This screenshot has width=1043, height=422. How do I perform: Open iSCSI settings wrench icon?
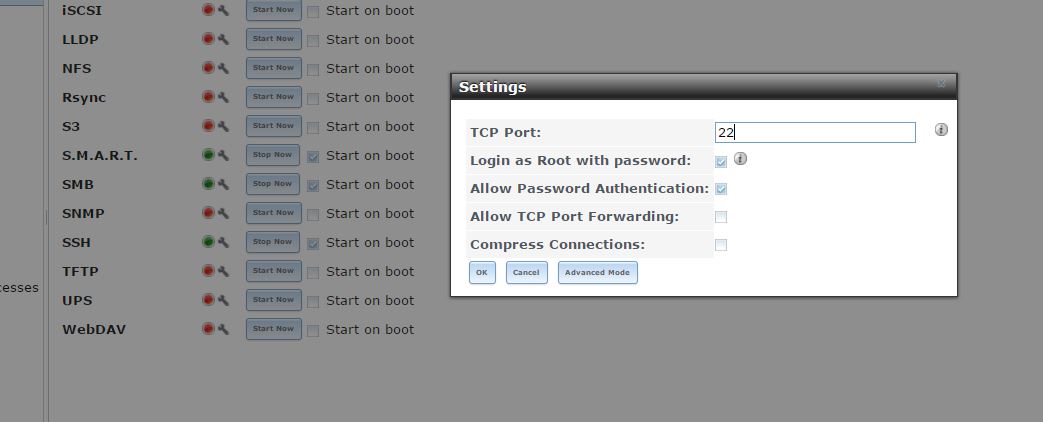(x=223, y=10)
